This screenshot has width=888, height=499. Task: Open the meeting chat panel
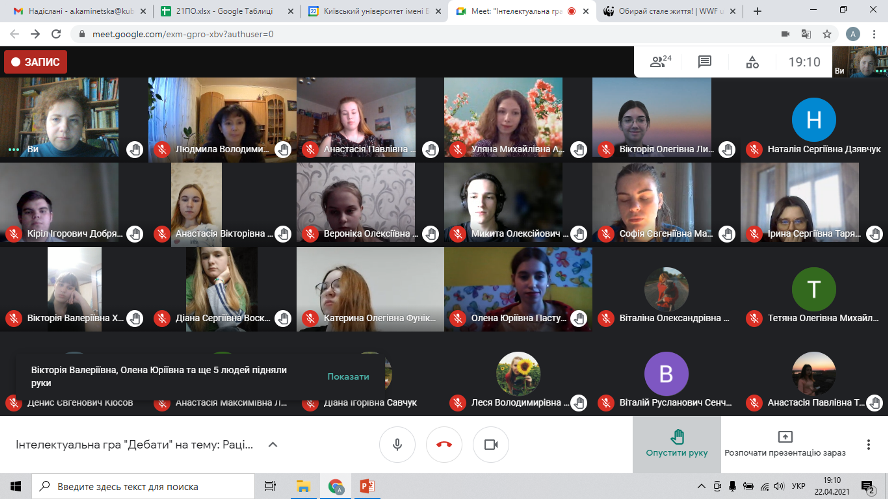tap(705, 61)
